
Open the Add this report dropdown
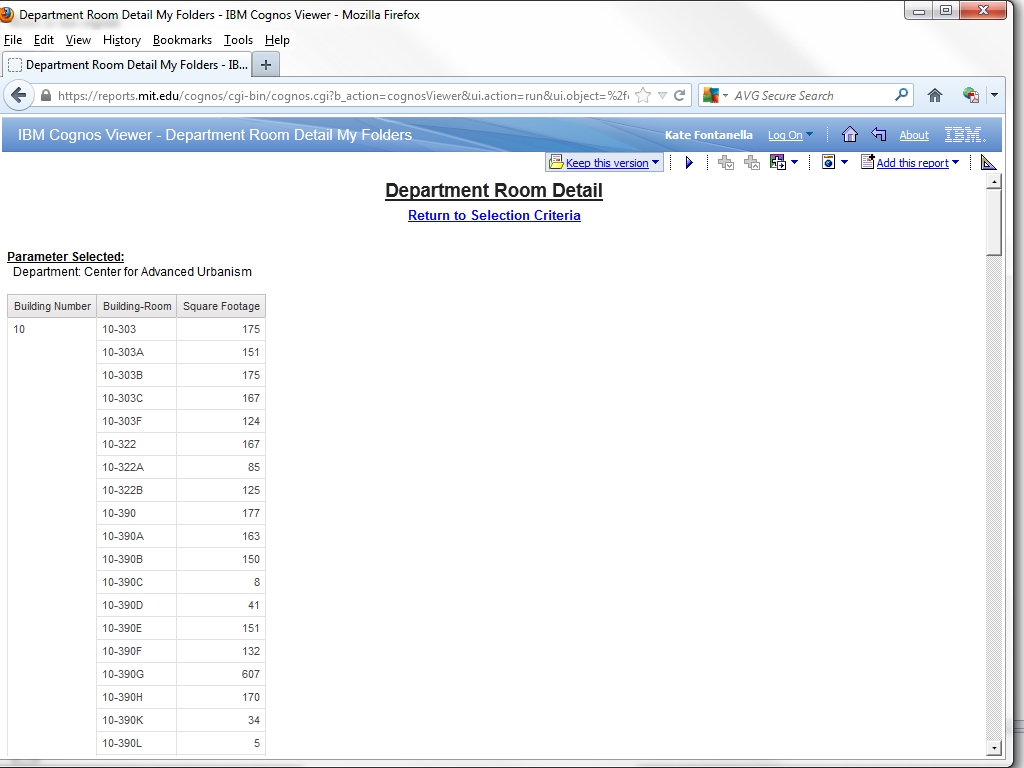point(955,163)
